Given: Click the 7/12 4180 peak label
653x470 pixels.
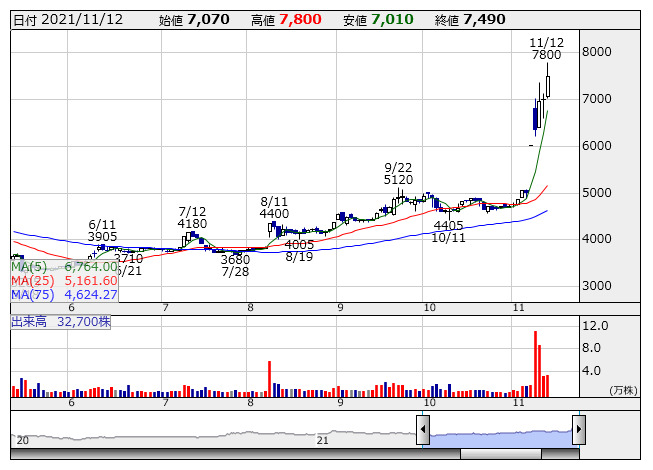Looking at the screenshot, I should (x=192, y=217).
